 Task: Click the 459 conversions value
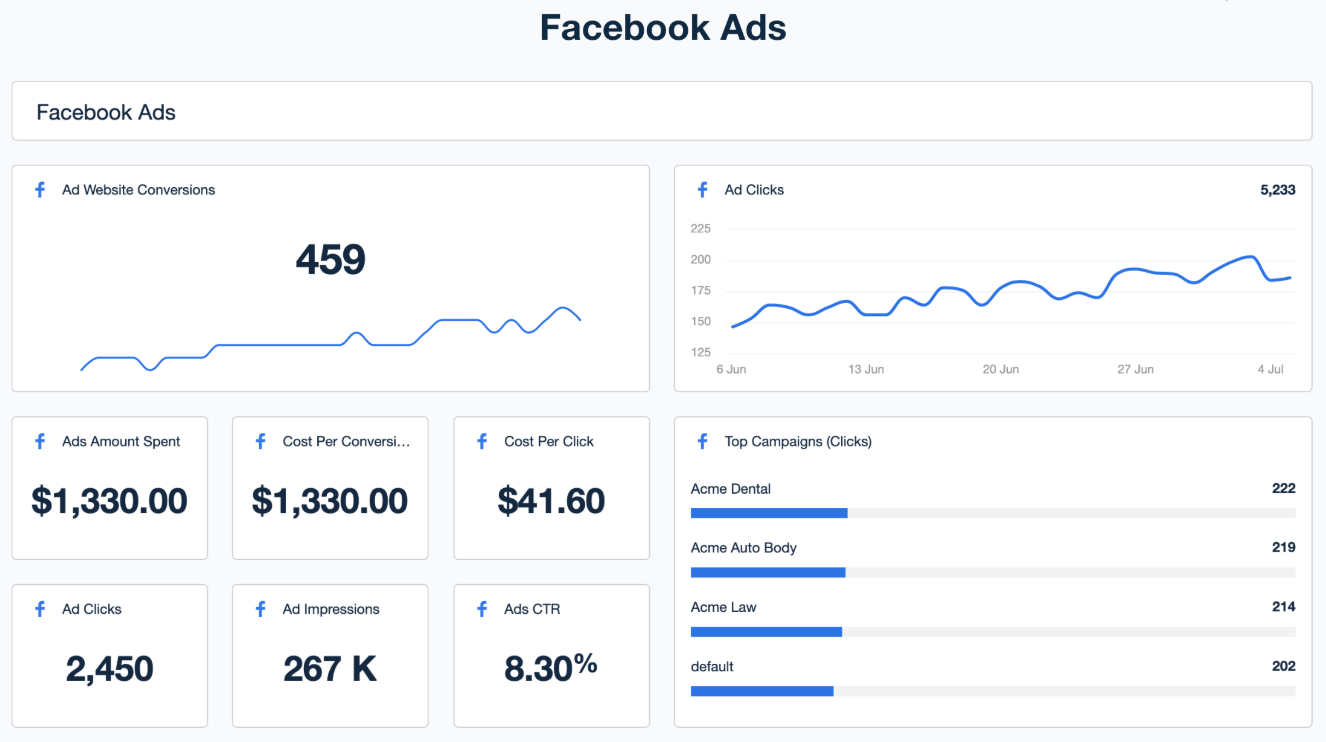330,260
